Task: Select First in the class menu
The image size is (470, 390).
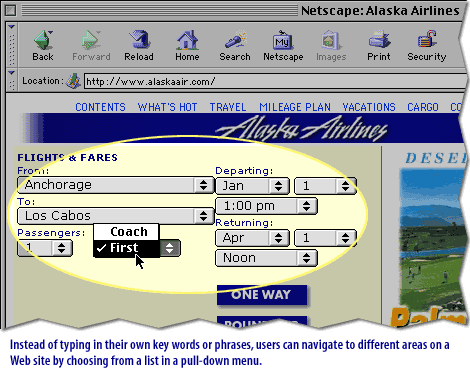Action: (x=126, y=248)
